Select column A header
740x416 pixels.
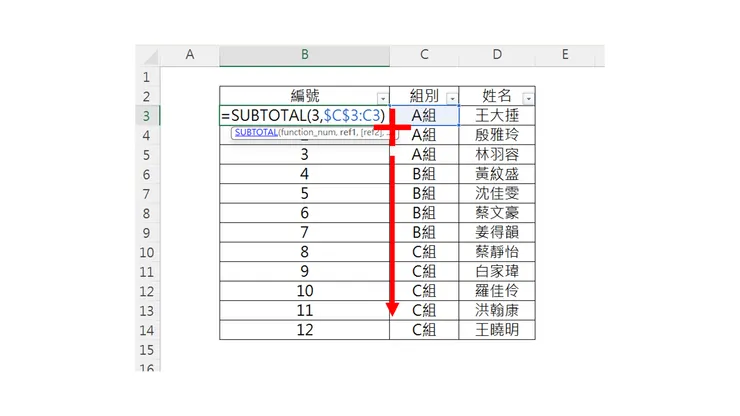[190, 55]
